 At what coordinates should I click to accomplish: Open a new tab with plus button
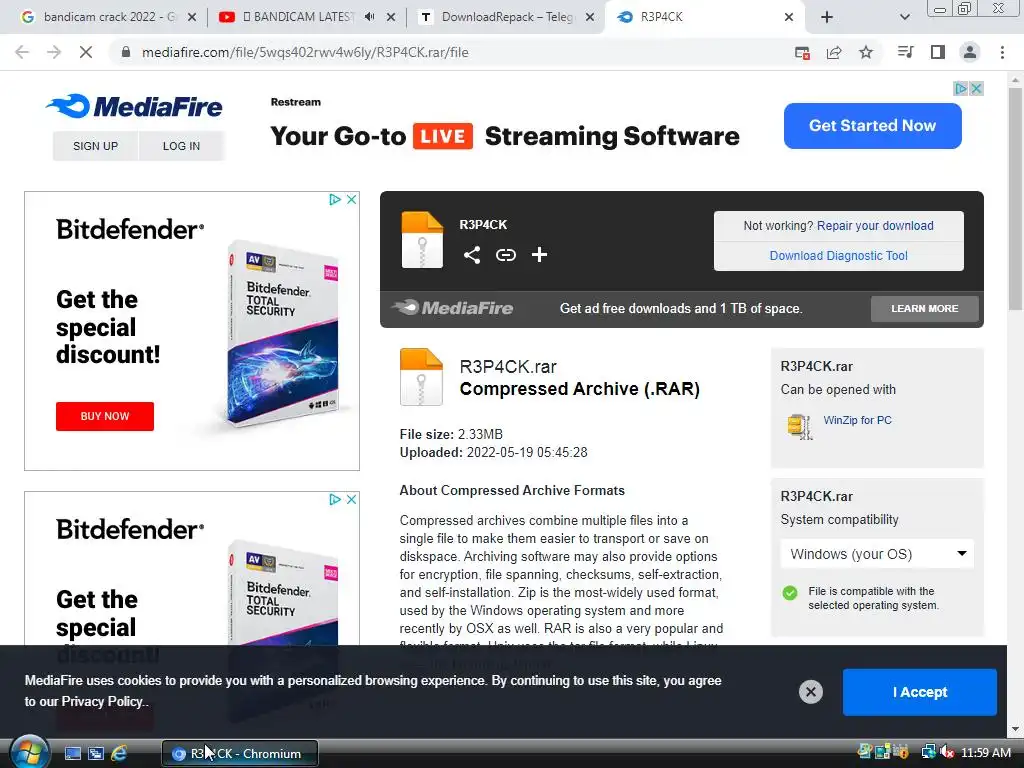[827, 17]
